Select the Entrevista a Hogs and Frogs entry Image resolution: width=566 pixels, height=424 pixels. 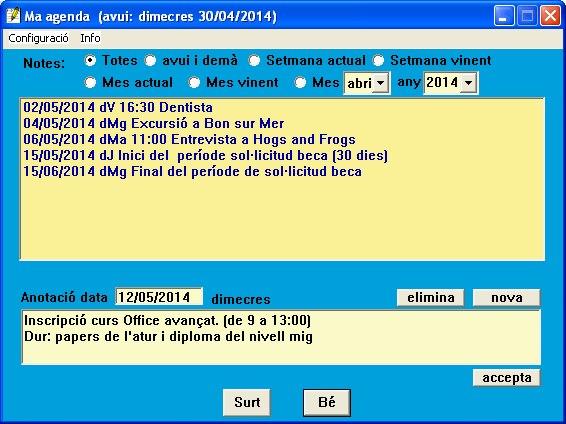click(x=189, y=139)
